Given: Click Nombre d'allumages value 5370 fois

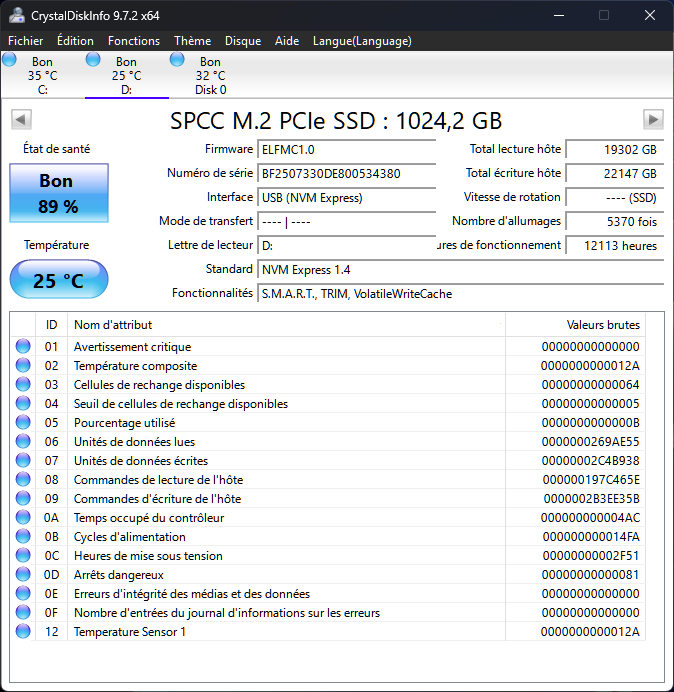Looking at the screenshot, I should pyautogui.click(x=614, y=222).
